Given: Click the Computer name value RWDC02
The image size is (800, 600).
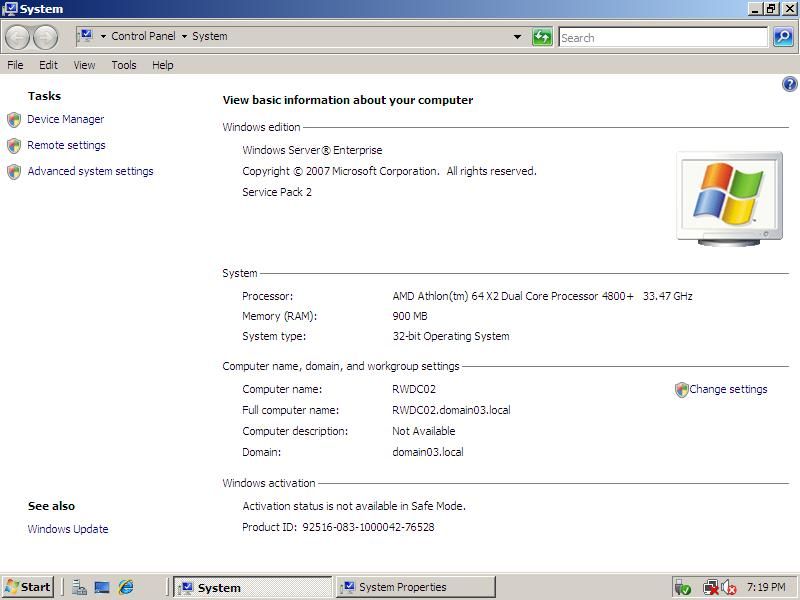Looking at the screenshot, I should tap(414, 389).
